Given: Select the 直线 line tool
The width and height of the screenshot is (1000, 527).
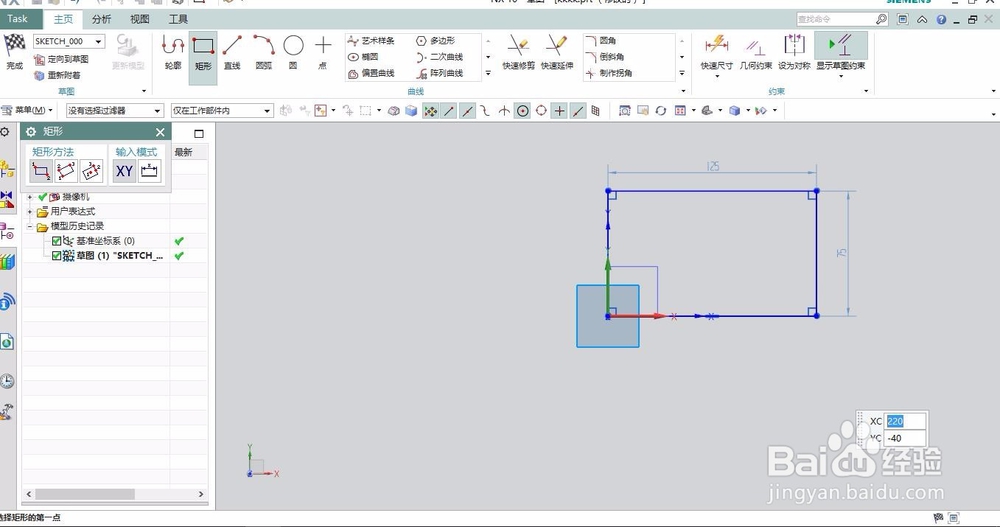Looking at the screenshot, I should click(x=232, y=52).
